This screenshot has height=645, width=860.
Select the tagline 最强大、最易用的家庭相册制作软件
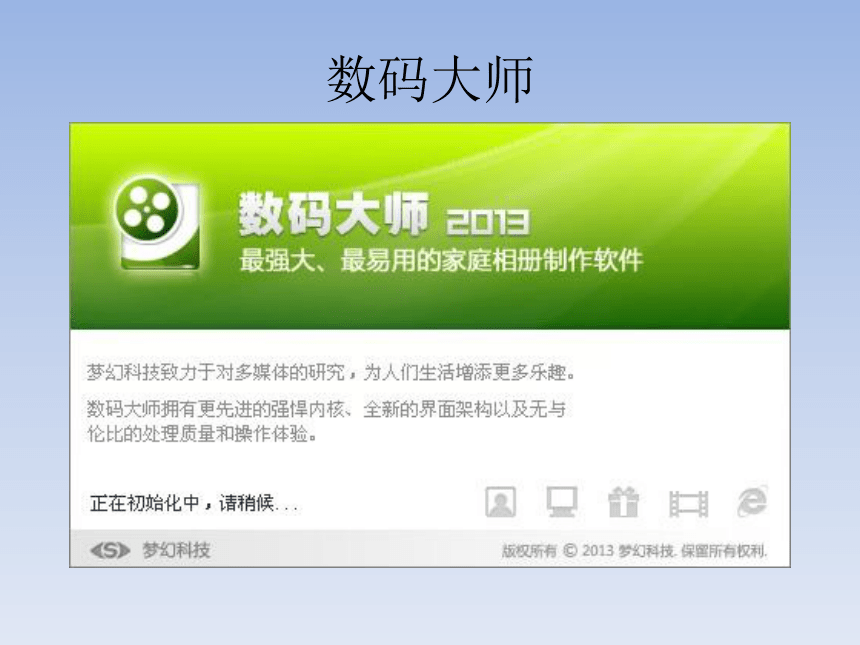(x=441, y=260)
